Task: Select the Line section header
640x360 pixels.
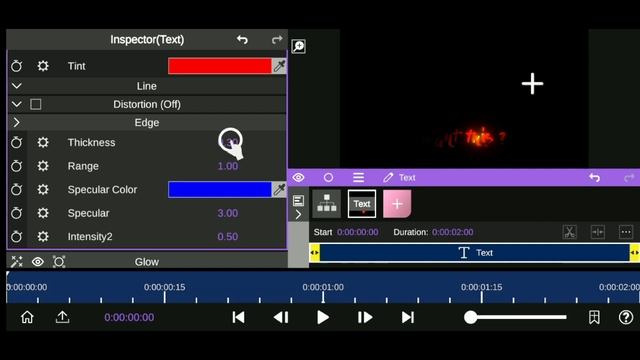Action: coord(147,86)
